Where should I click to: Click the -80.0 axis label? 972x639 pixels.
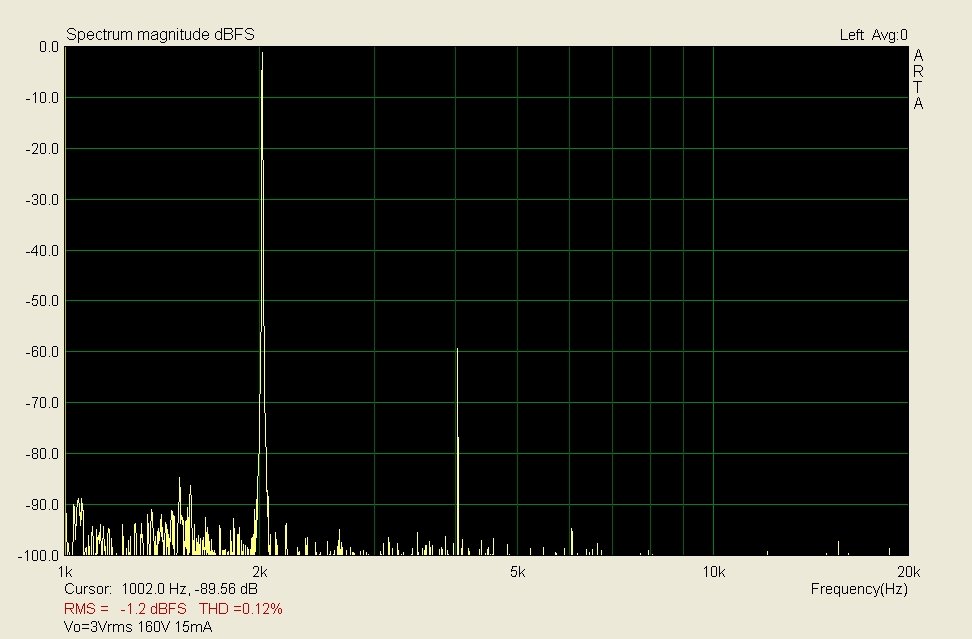point(42,454)
